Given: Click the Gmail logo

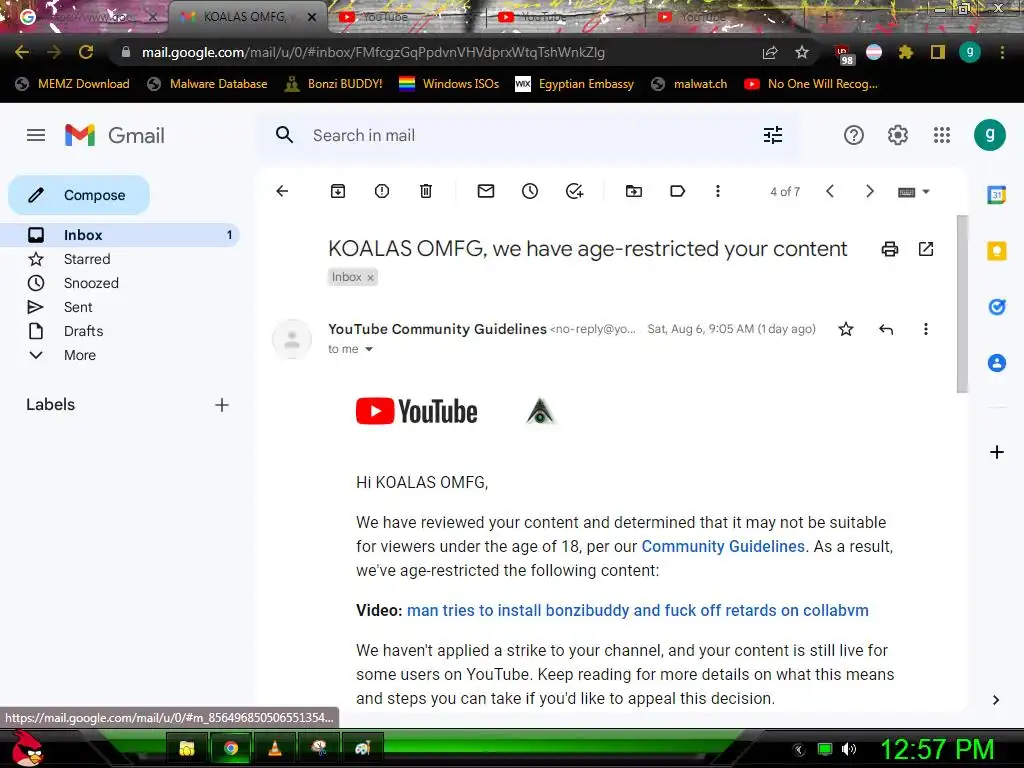Looking at the screenshot, I should click(x=115, y=135).
